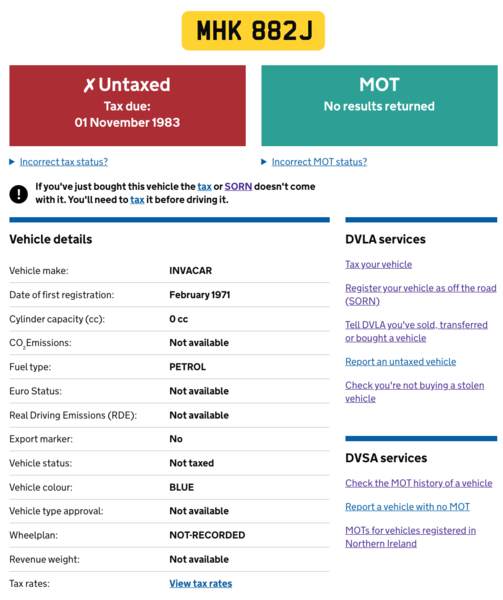Open the 'Incorrect MOT status?' link
Viewport: 503px width, 600px height.
click(319, 162)
